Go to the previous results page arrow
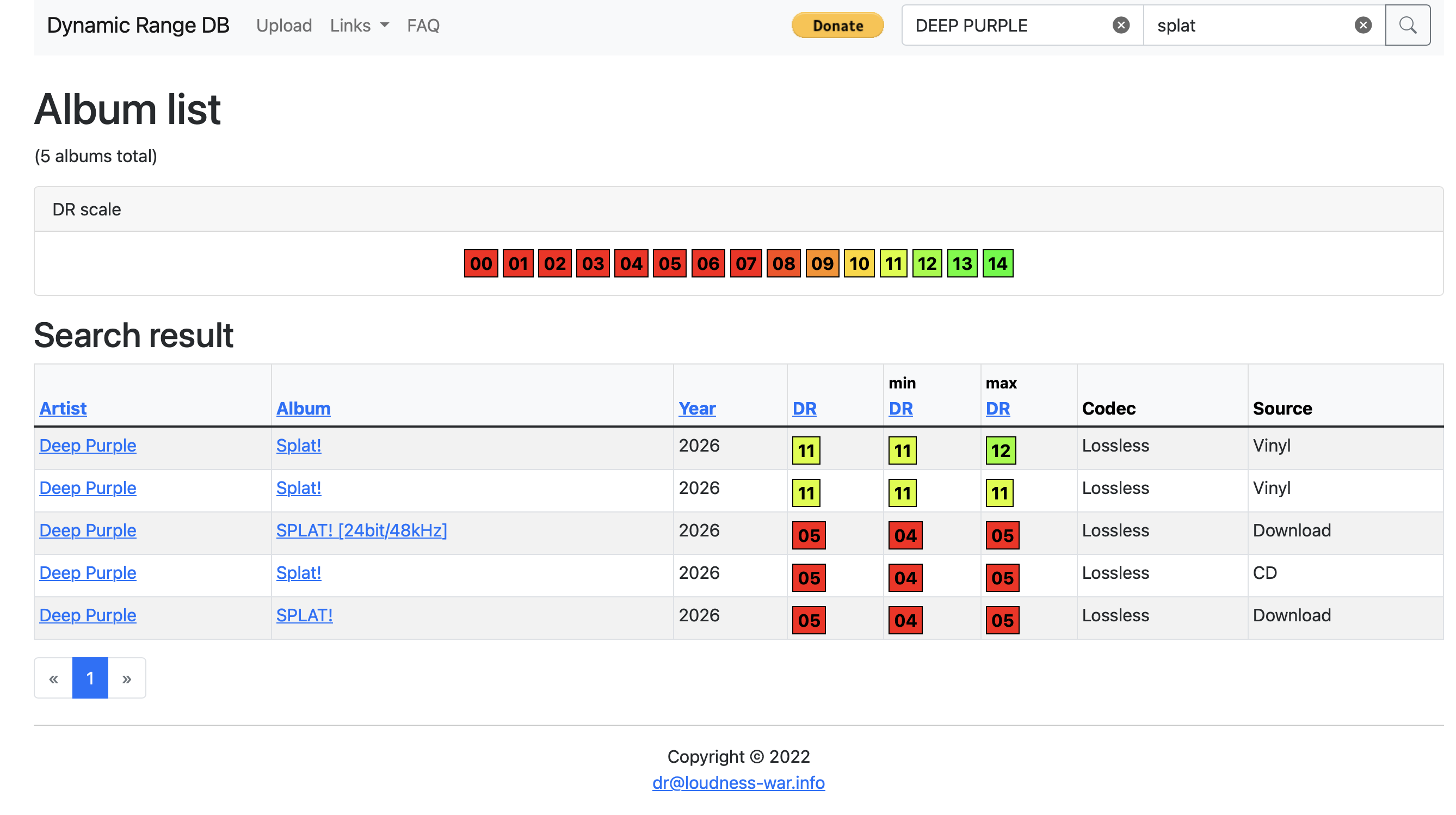The height and width of the screenshot is (815, 1456). pyautogui.click(x=53, y=678)
